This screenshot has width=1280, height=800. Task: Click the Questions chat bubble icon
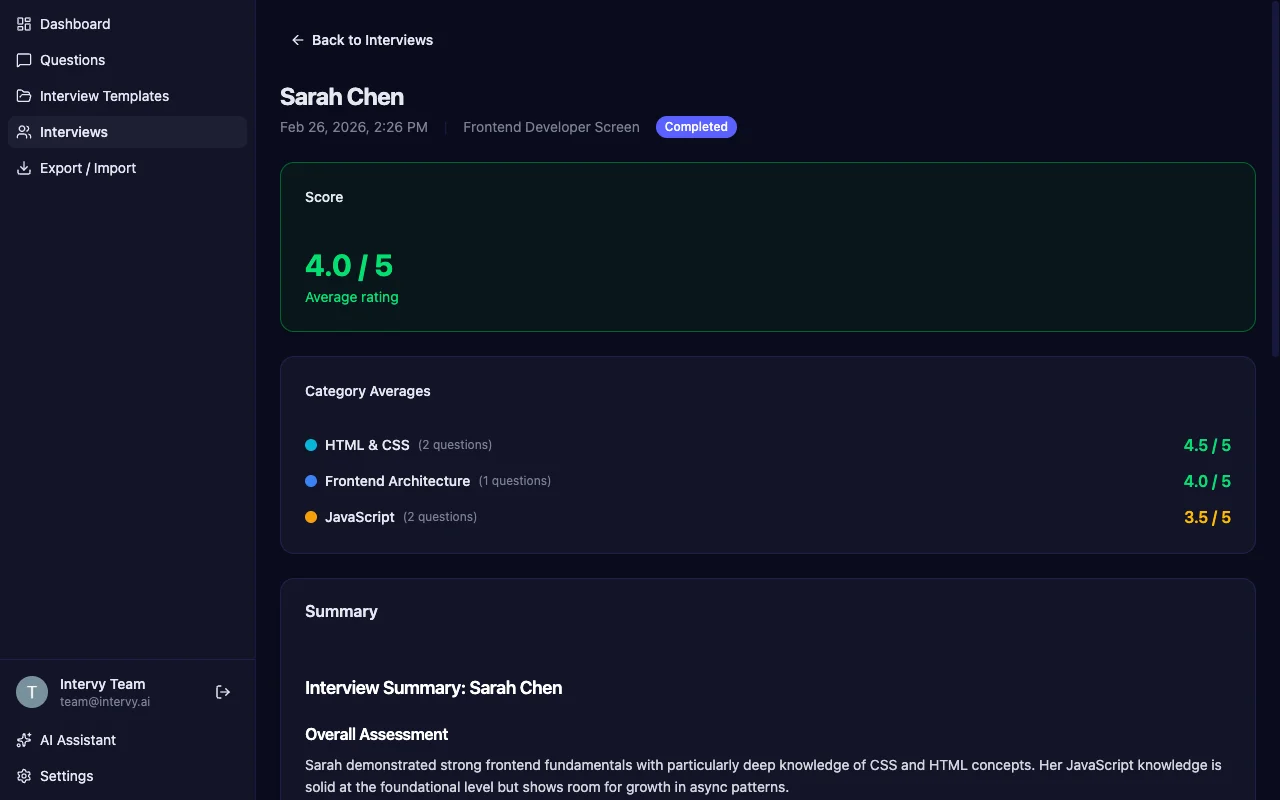point(23,60)
